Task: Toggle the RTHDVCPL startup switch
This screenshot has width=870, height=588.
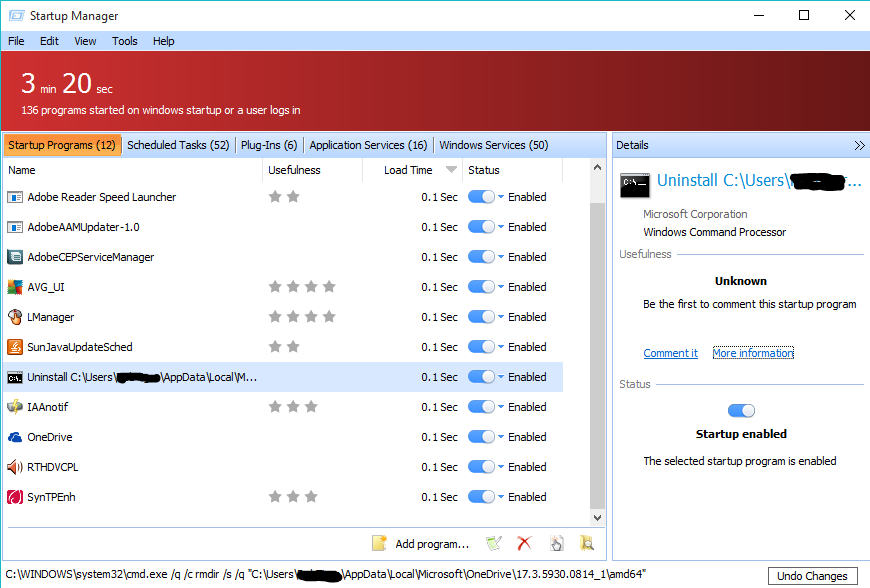Action: click(x=481, y=467)
